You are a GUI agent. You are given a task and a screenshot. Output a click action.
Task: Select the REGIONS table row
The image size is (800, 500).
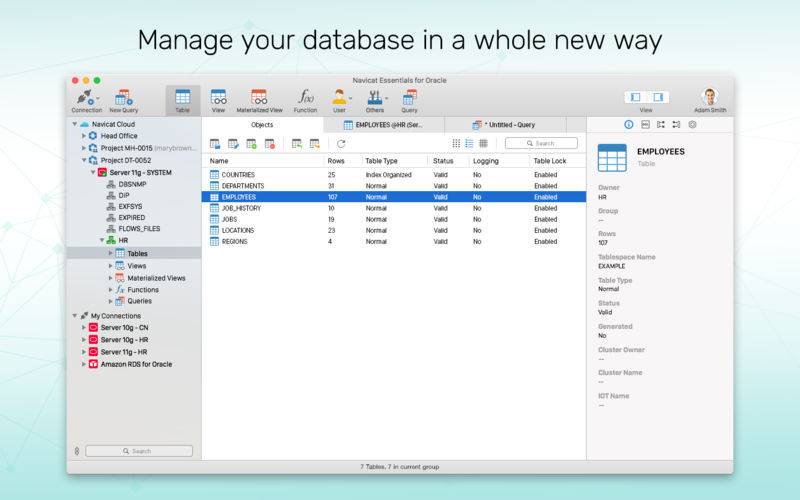[394, 242]
